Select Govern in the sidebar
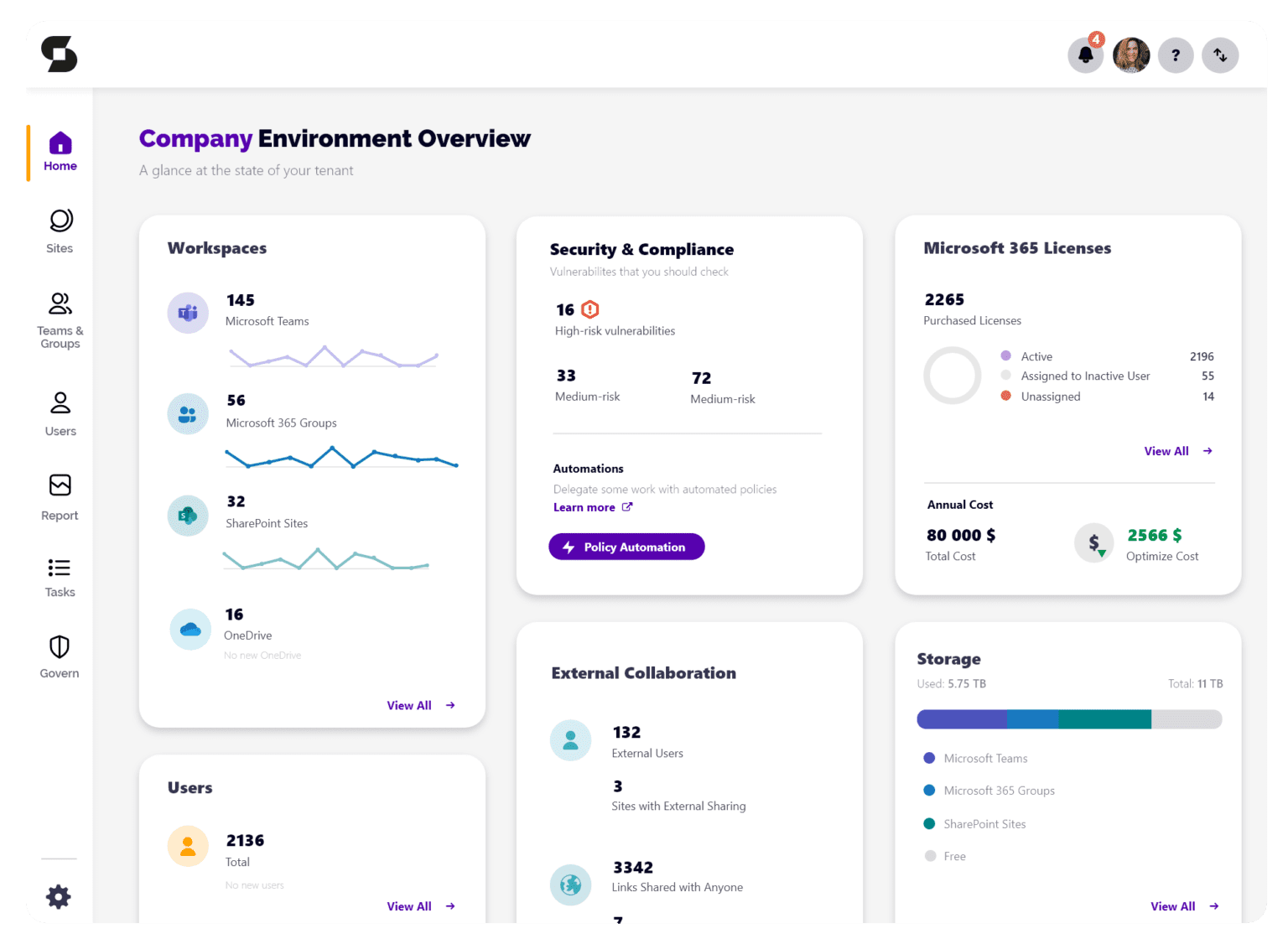Viewport: 1288px width, 944px height. coord(60,656)
